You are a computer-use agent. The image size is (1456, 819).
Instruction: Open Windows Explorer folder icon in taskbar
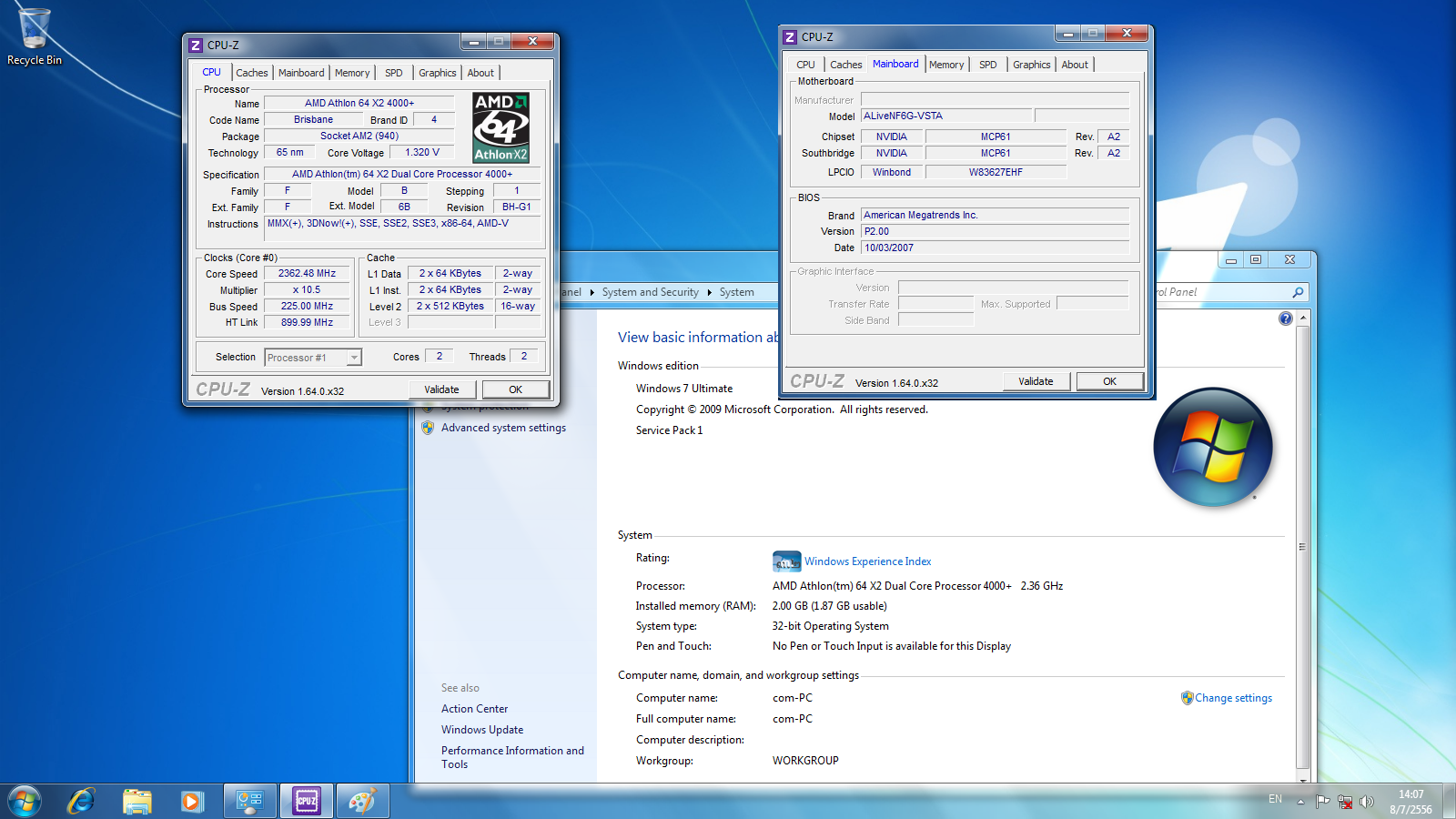tap(137, 801)
